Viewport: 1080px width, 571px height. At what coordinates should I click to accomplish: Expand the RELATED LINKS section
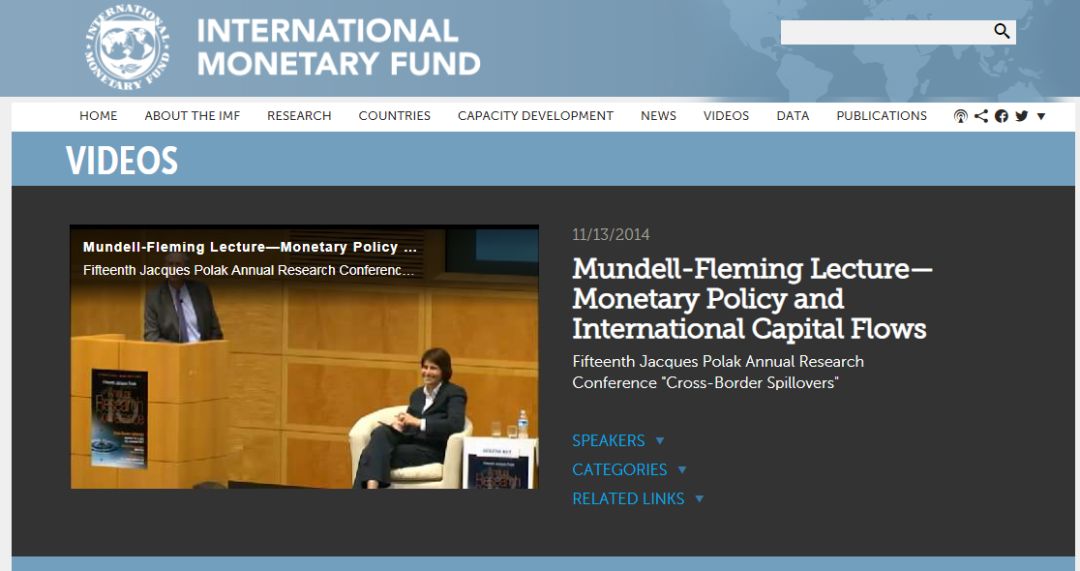(x=638, y=498)
